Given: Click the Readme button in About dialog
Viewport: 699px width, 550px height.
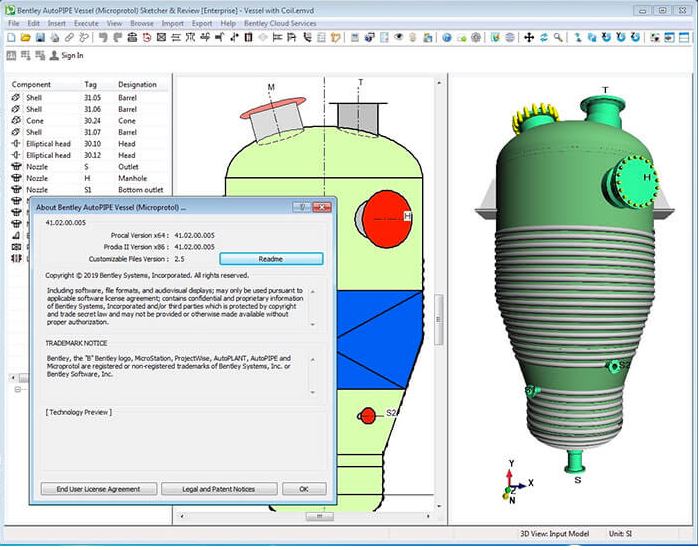Looking at the screenshot, I should click(x=271, y=259).
